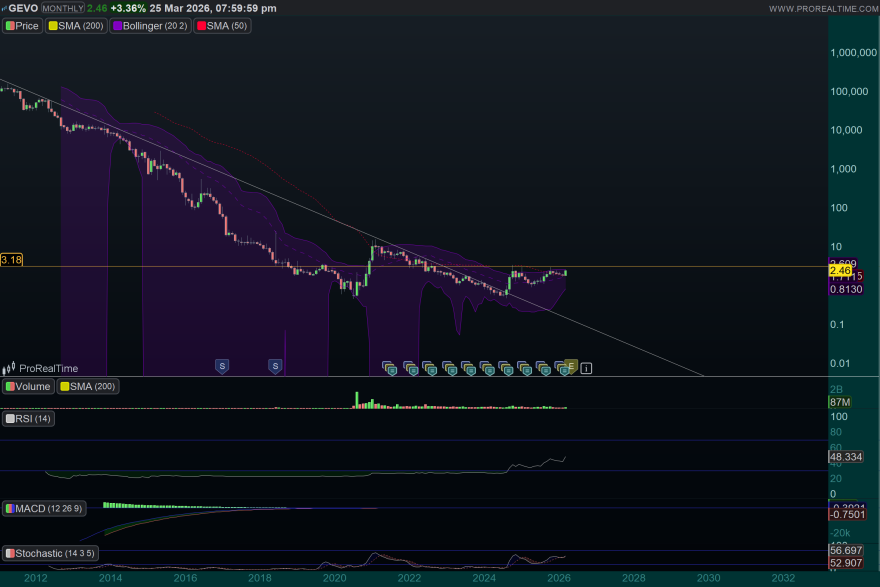Click the second 'S' split marker icon
The height and width of the screenshot is (587, 880).
coord(275,367)
